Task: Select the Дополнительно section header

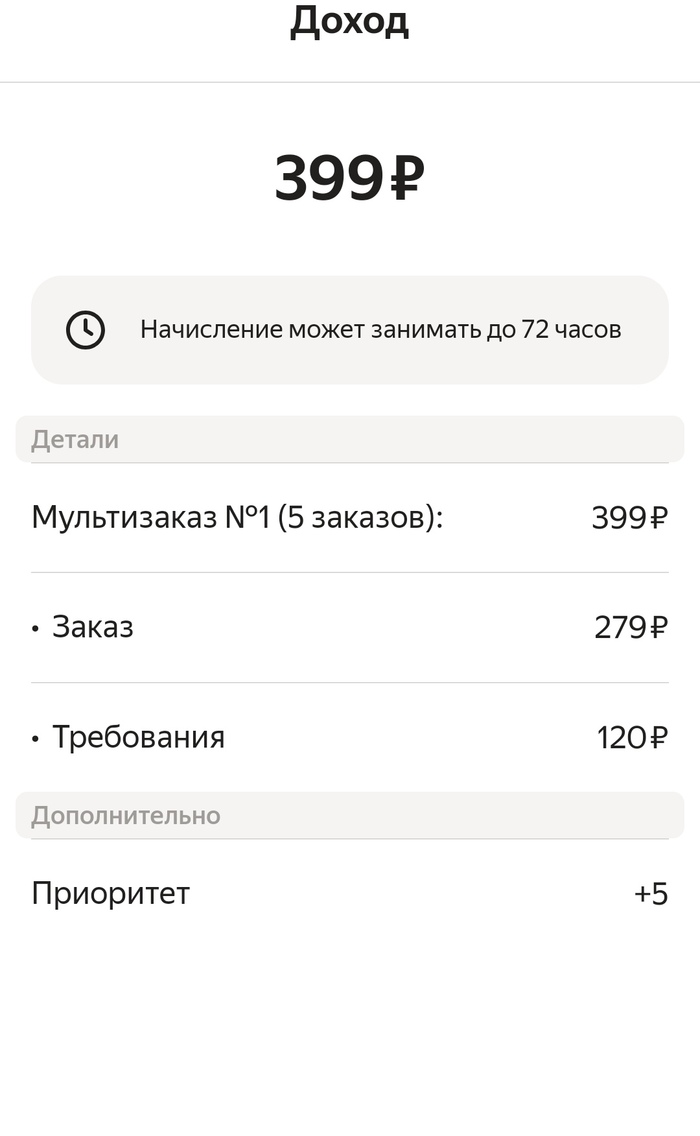Action: (x=125, y=815)
